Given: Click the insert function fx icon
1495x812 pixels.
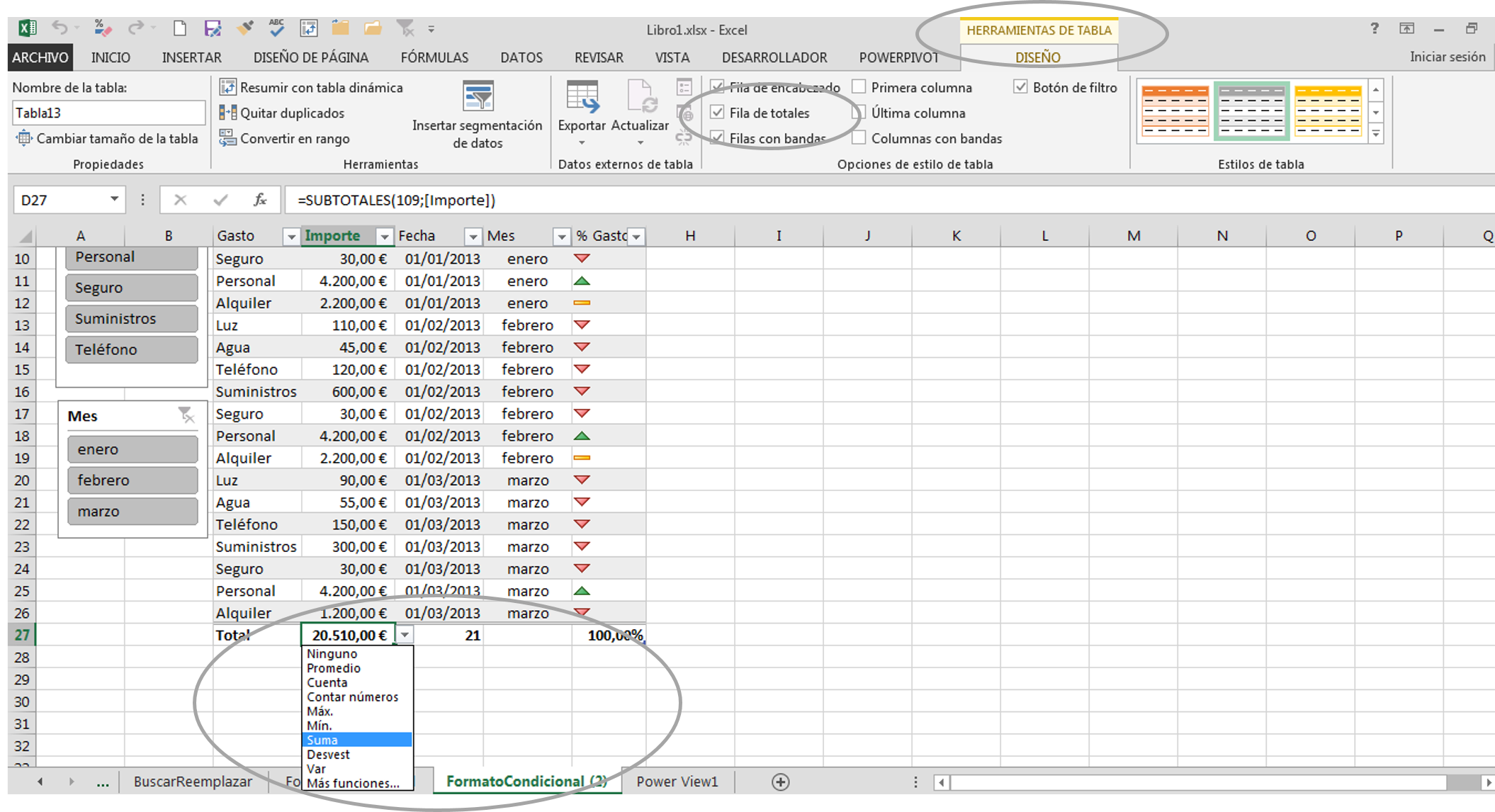Looking at the screenshot, I should click(260, 200).
